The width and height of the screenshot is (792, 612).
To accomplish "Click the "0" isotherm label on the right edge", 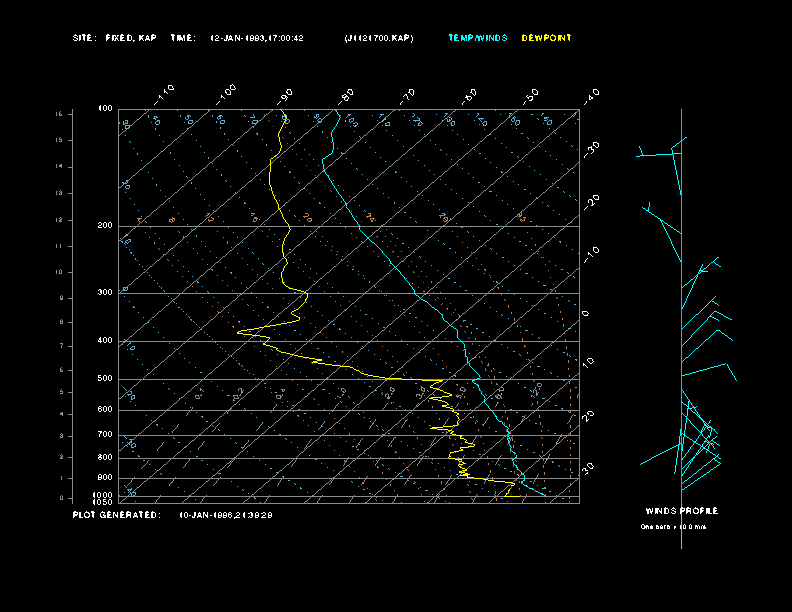I will pyautogui.click(x=585, y=314).
